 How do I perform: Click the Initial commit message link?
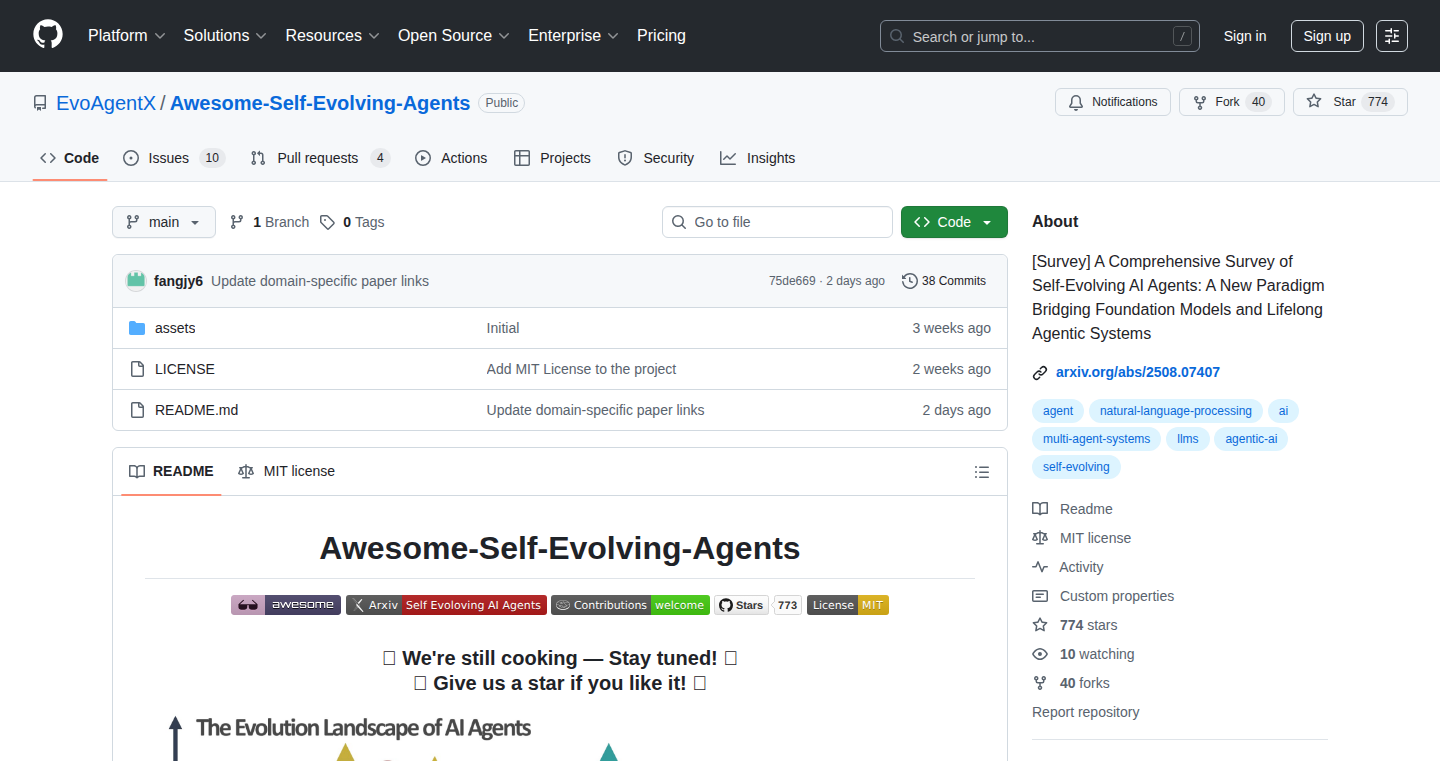[x=503, y=328]
